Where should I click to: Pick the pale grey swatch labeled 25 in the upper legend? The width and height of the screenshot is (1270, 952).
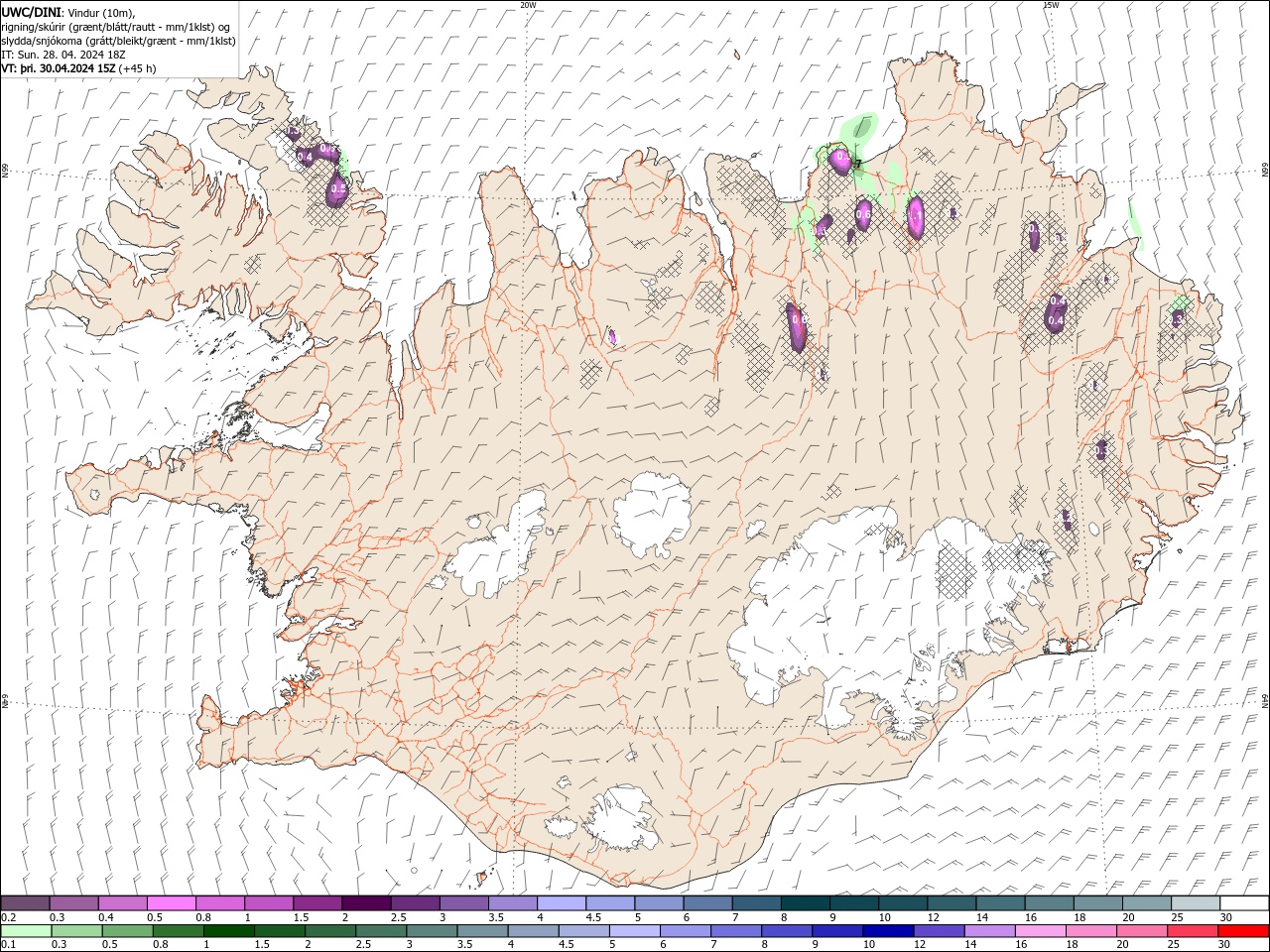tap(1196, 903)
